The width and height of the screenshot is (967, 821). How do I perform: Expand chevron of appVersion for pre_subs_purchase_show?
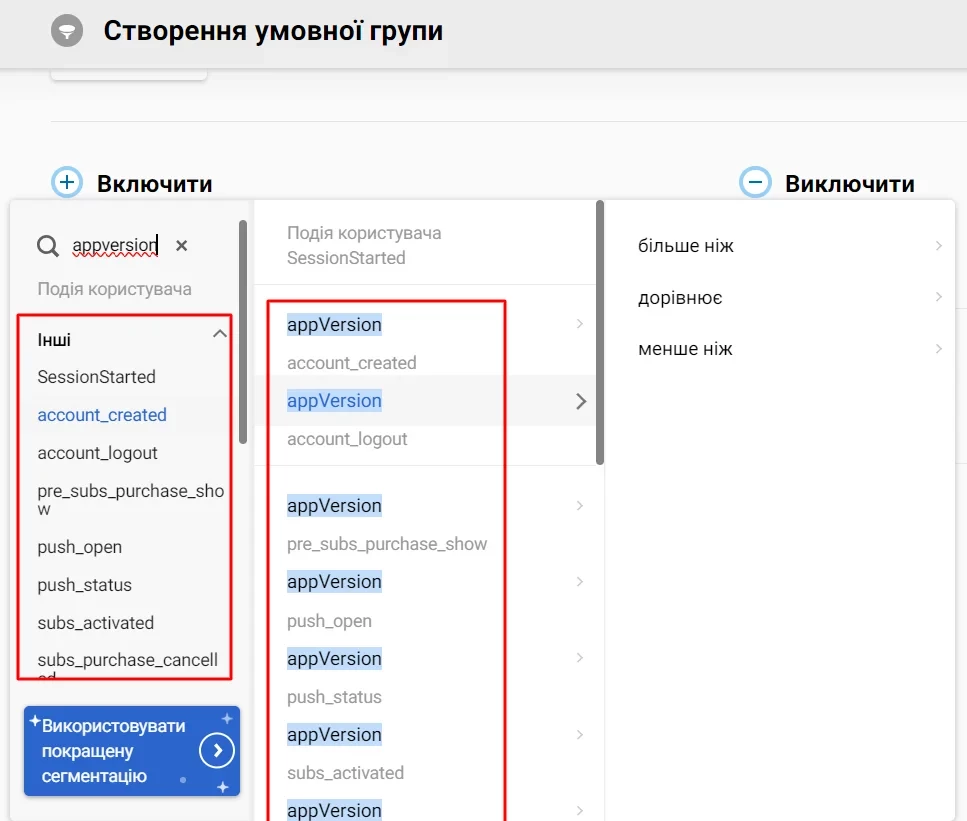point(580,582)
